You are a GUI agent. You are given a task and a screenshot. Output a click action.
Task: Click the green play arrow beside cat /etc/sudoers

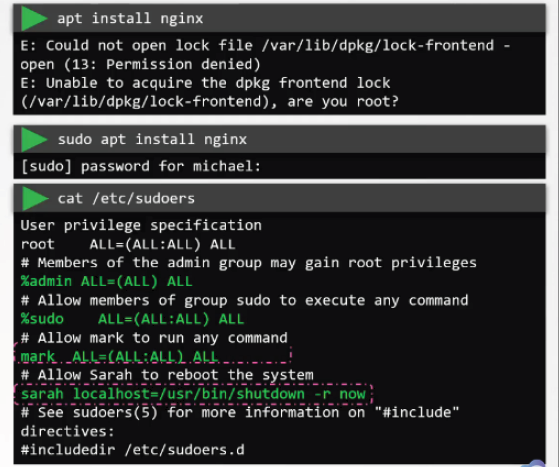(x=35, y=199)
